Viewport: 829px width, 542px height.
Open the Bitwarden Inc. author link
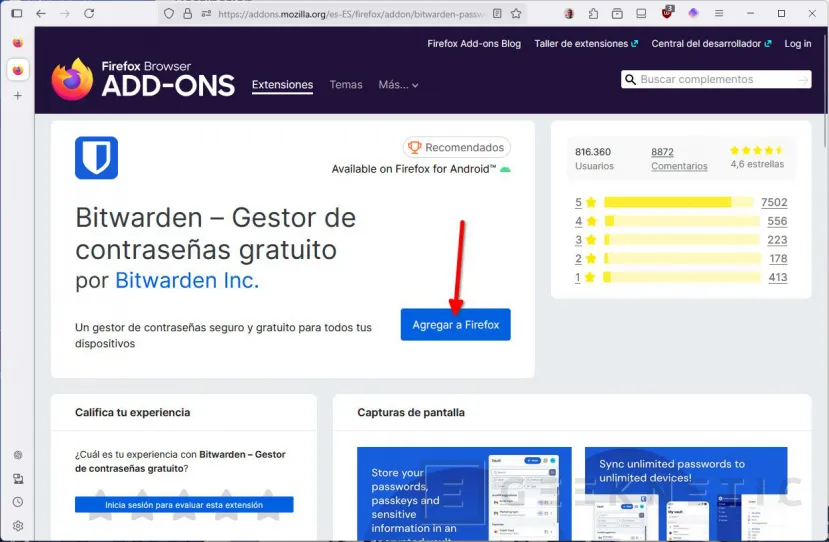pyautogui.click(x=187, y=280)
